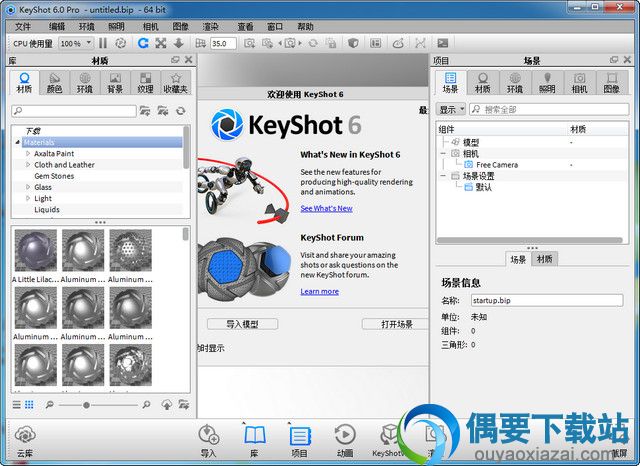Image resolution: width=640 pixels, height=466 pixels.
Task: Click the pan down arrow toolbar icon
Action: pyautogui.click(x=179, y=43)
